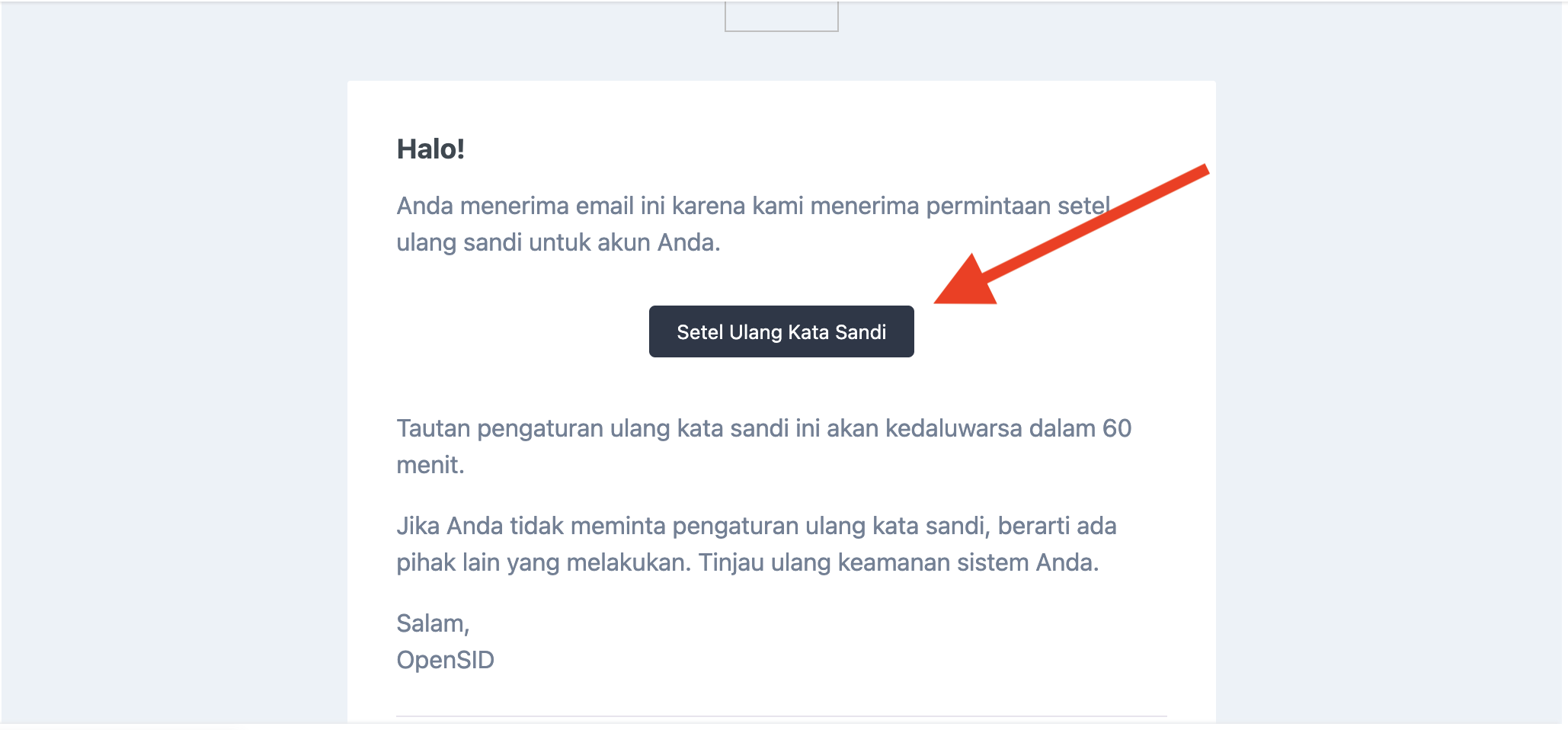Click the number 60 in the expiry notice
This screenshot has height=730, width=1568.
point(1116,428)
